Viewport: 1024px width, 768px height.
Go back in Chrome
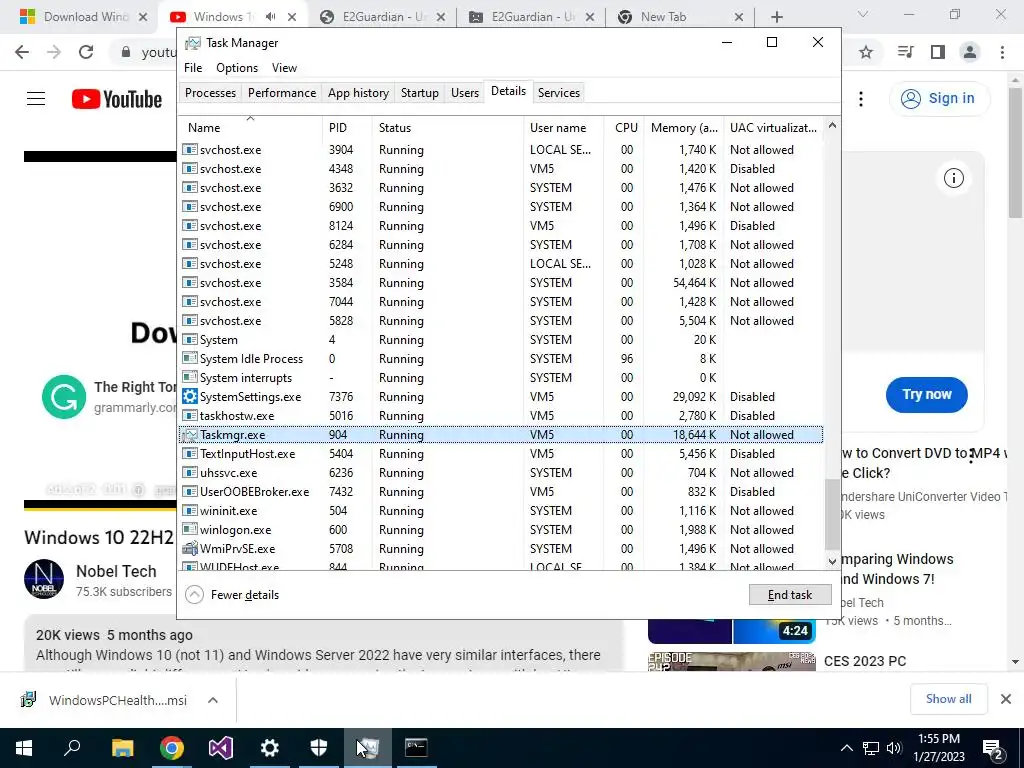click(x=22, y=52)
